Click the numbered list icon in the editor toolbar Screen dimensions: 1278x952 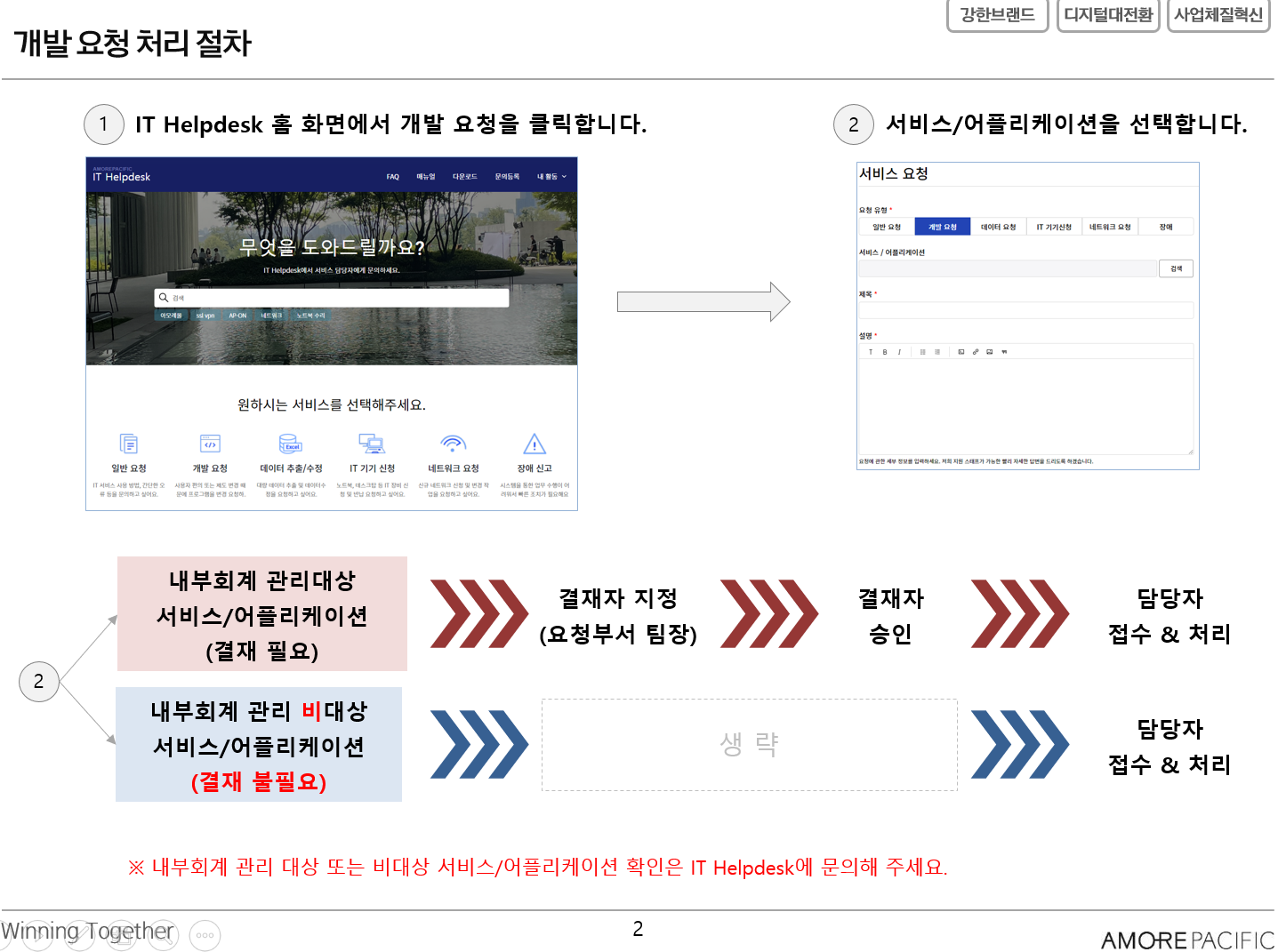pos(937,352)
